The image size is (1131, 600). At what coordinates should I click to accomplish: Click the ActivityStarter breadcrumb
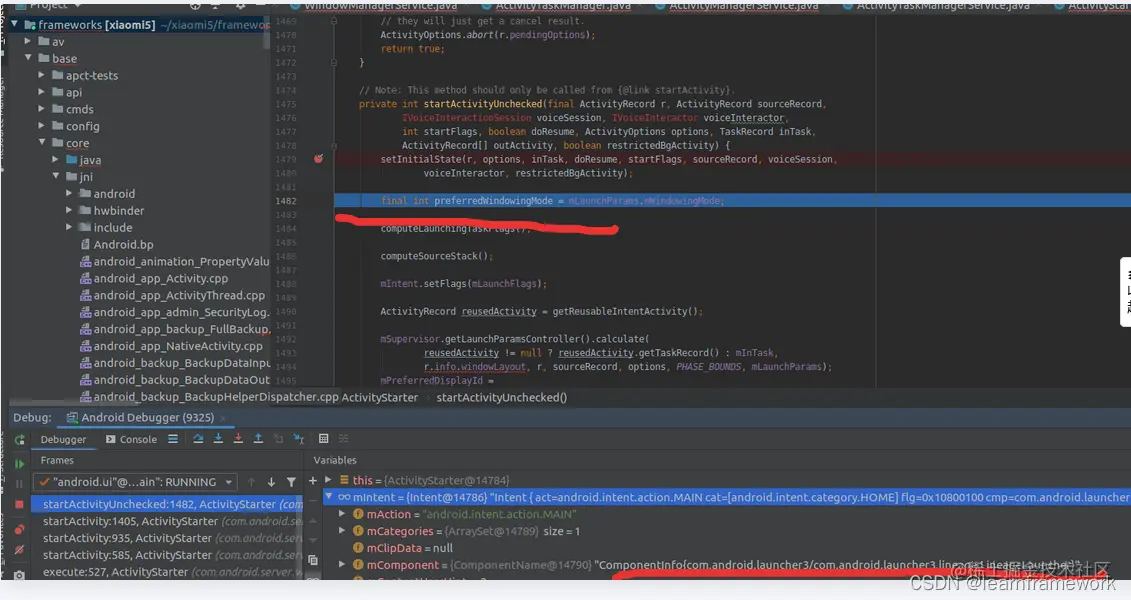tap(379, 397)
